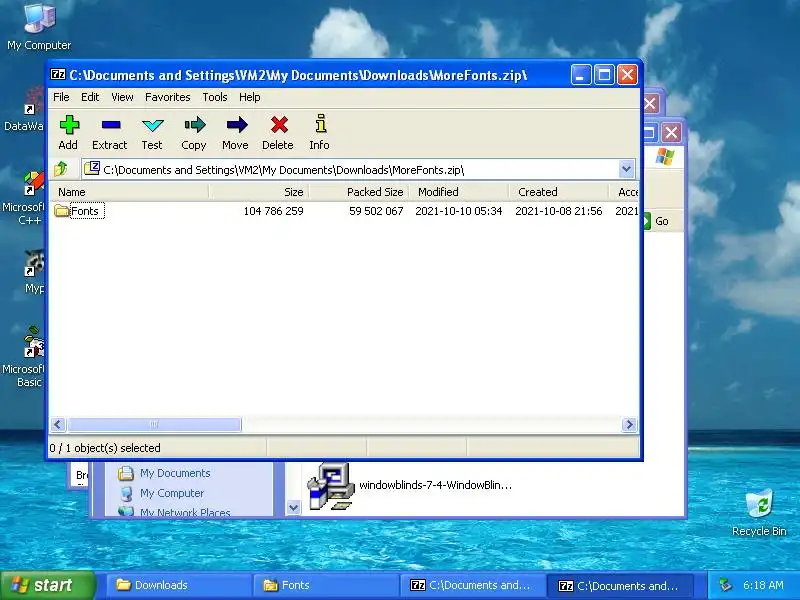This screenshot has width=800, height=600.
Task: Click horizontal scrollbar left arrow
Action: tap(58, 424)
